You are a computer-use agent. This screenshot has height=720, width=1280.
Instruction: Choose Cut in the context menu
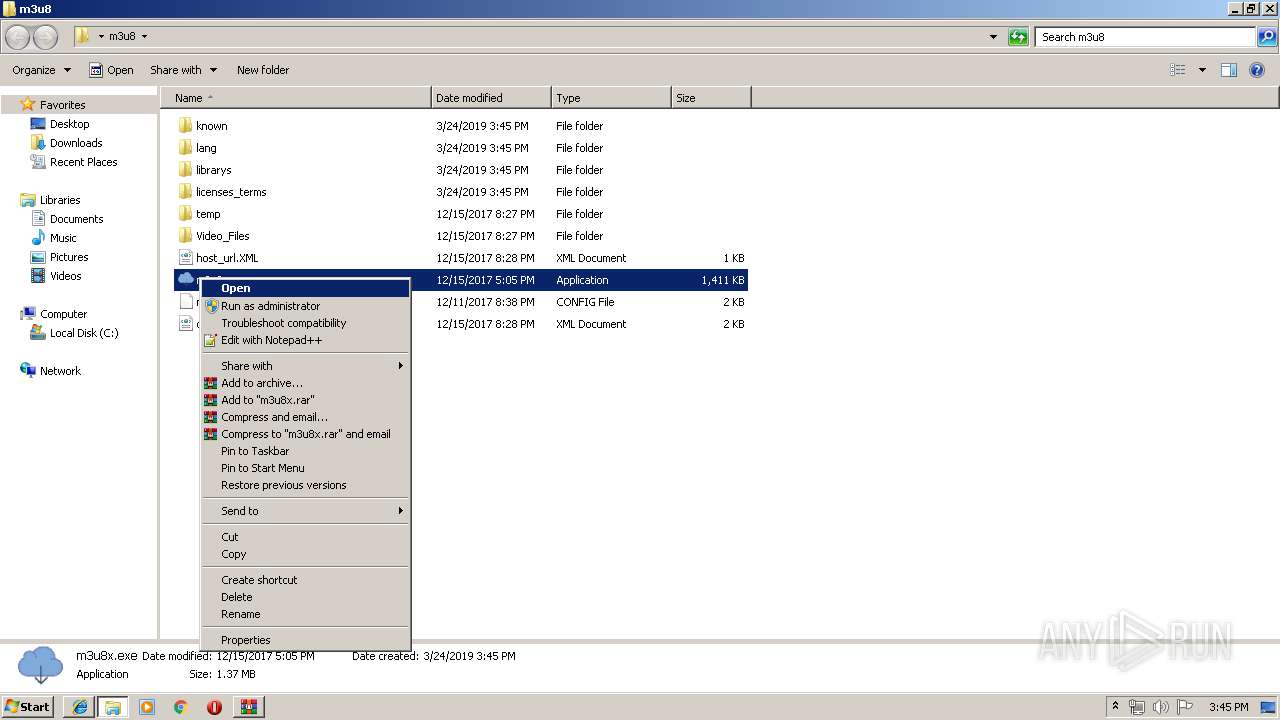coord(306,537)
